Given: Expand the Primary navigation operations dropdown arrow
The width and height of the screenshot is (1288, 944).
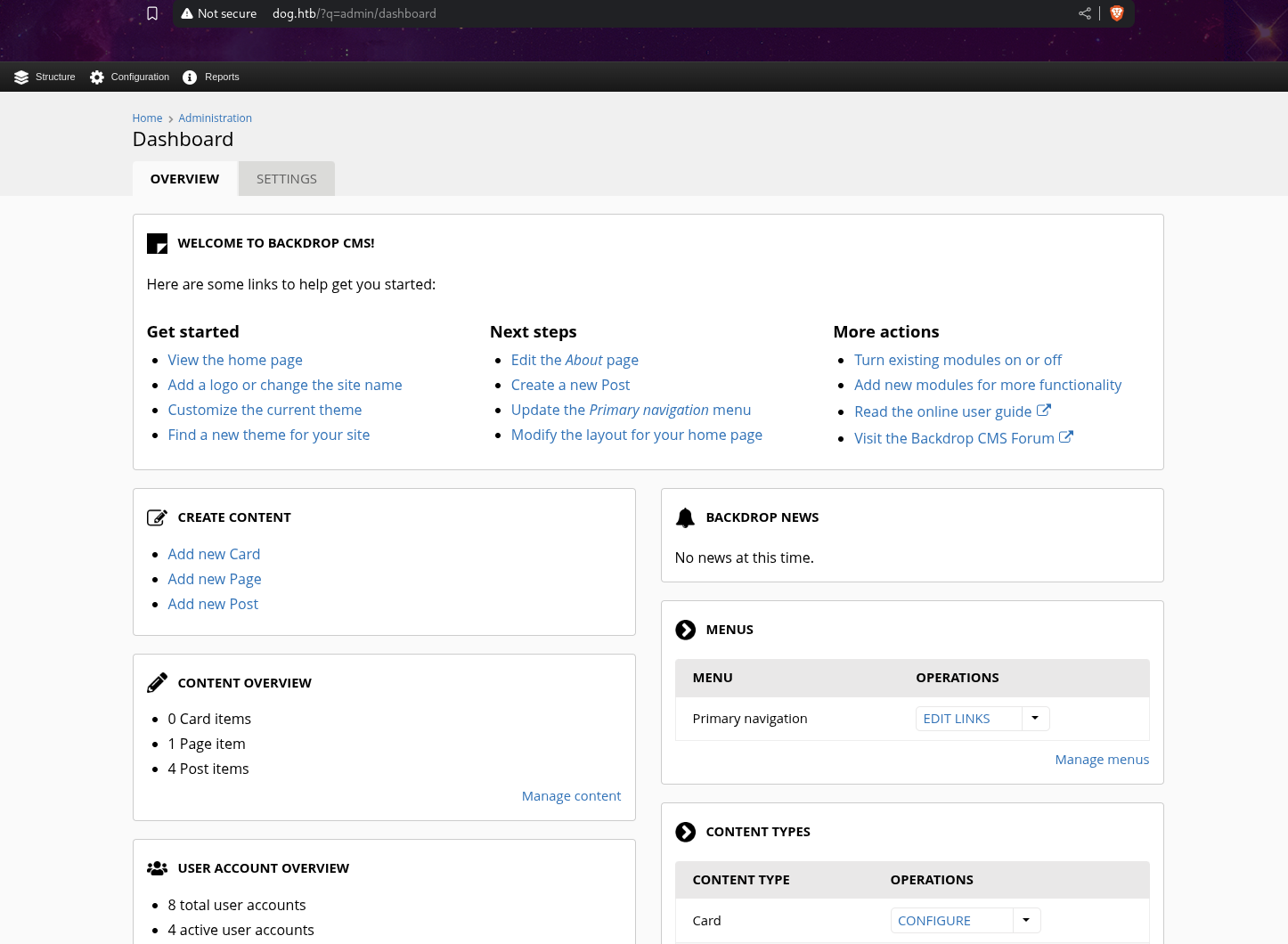Looking at the screenshot, I should (x=1035, y=719).
